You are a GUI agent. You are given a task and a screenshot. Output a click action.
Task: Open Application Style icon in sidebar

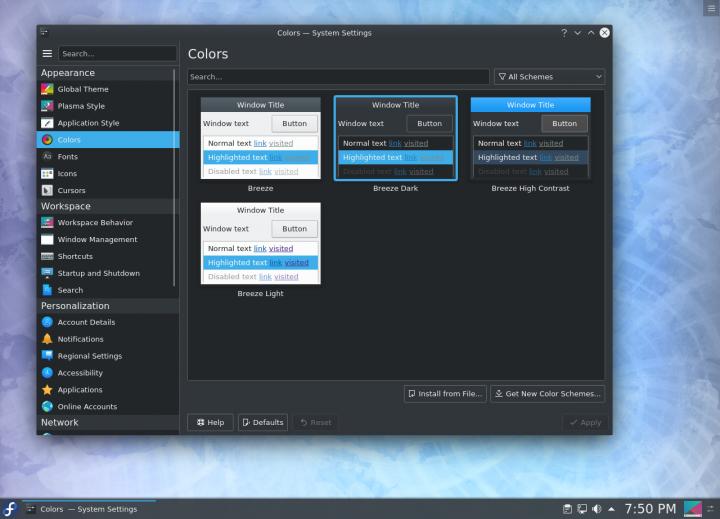coord(47,123)
